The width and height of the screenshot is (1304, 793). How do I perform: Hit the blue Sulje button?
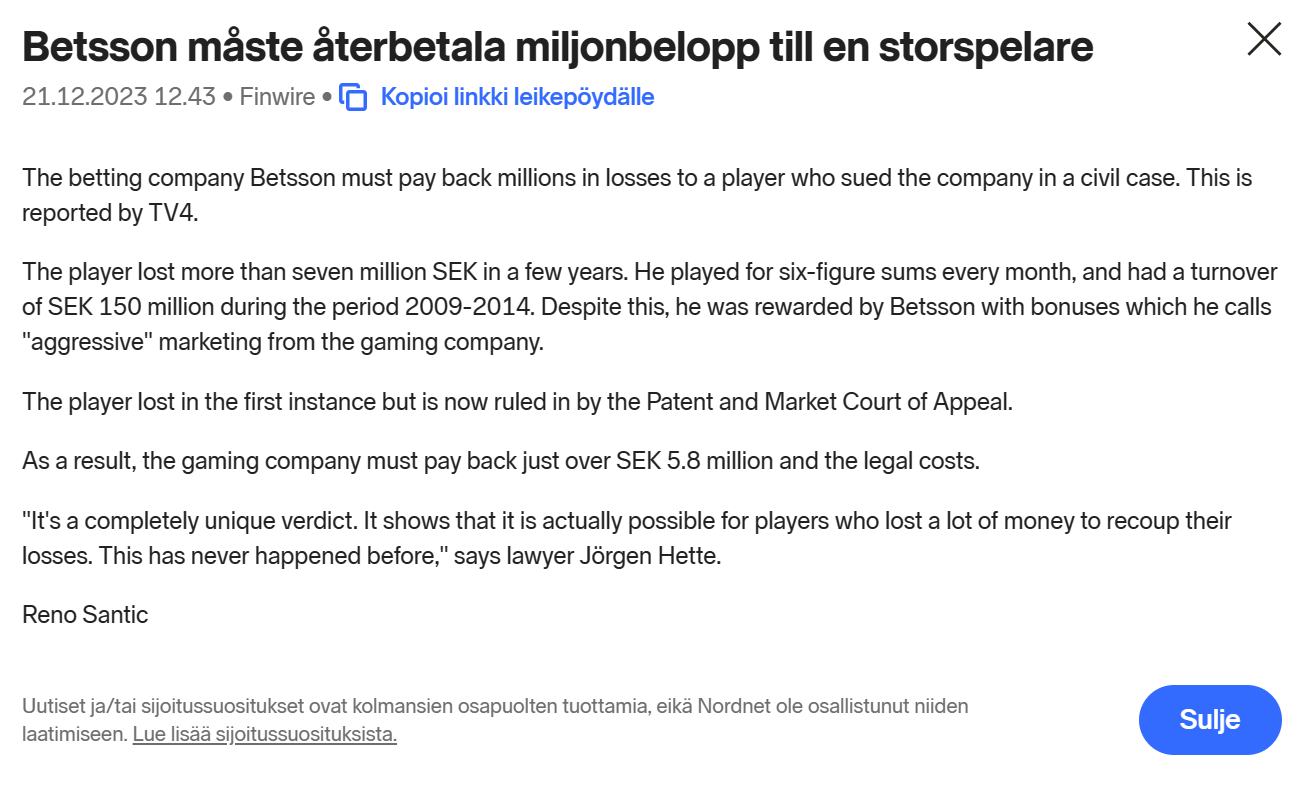1210,719
